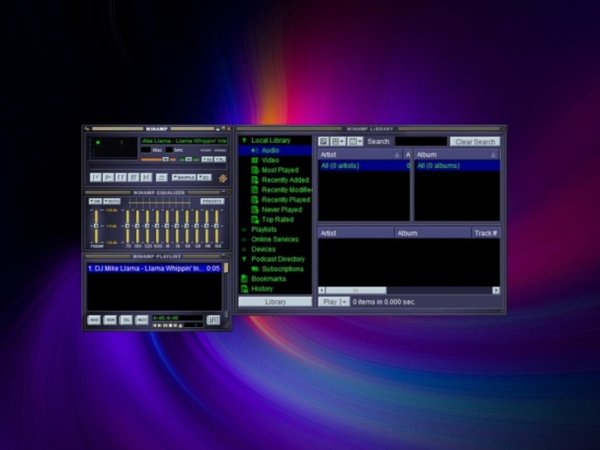
Task: Open the second view options dropdown icon
Action: [x=338, y=142]
